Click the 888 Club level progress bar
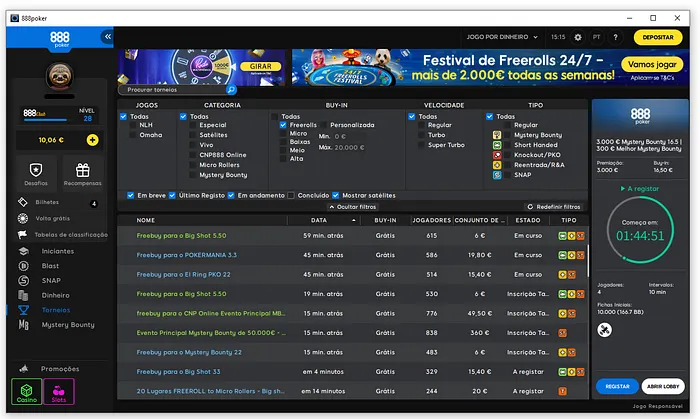 [x=46, y=120]
